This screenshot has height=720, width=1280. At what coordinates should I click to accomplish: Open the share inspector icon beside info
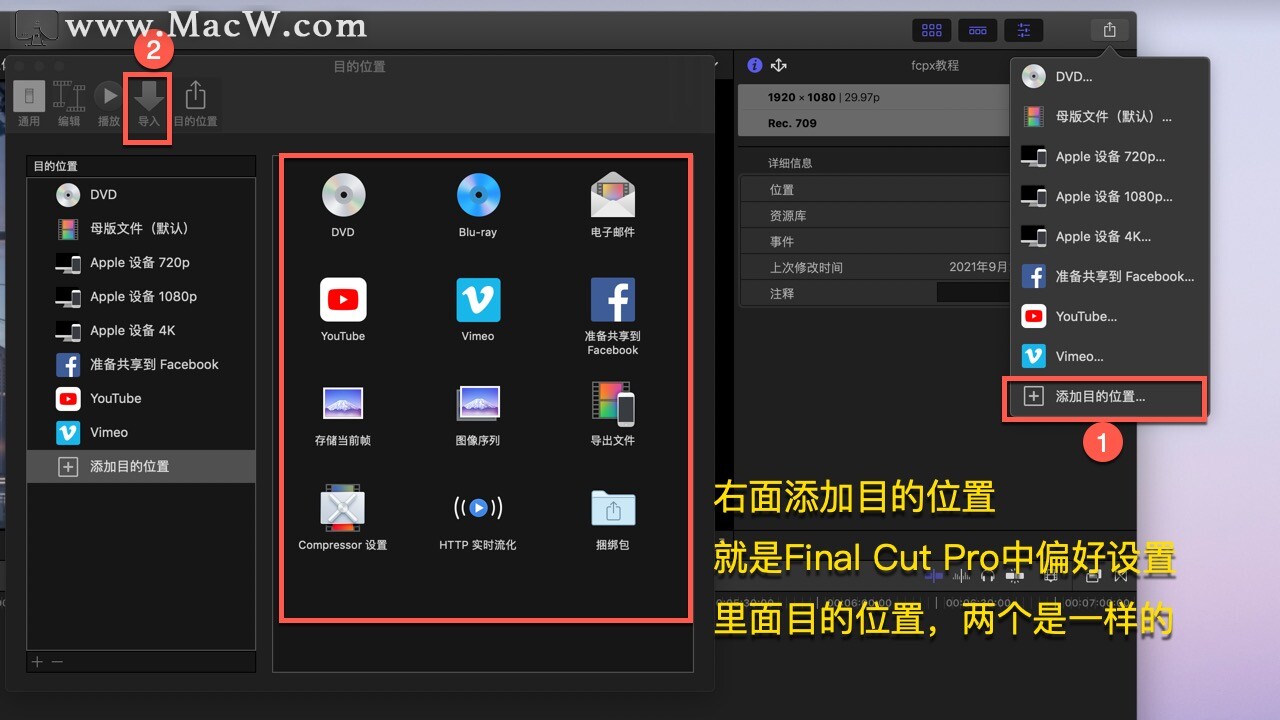779,65
